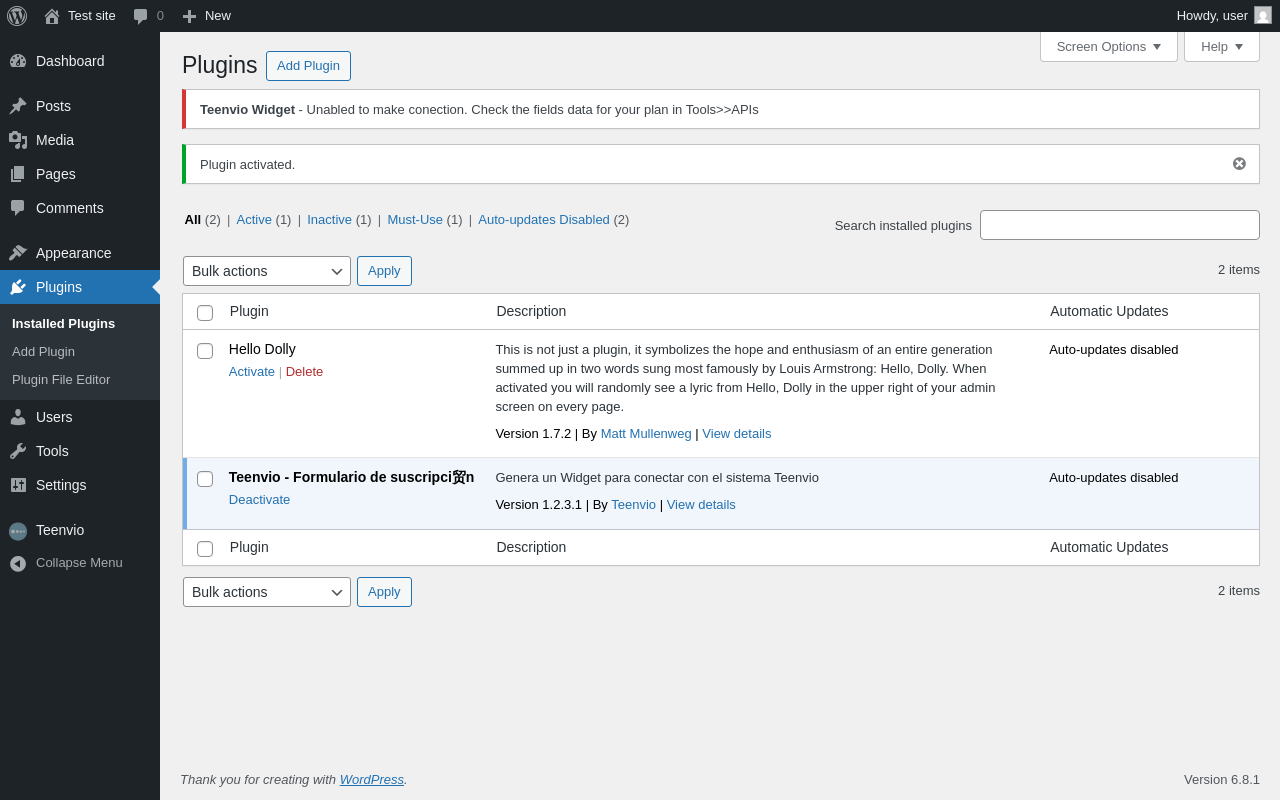Dismiss the Plugin activated notice
The width and height of the screenshot is (1280, 800).
[1239, 164]
